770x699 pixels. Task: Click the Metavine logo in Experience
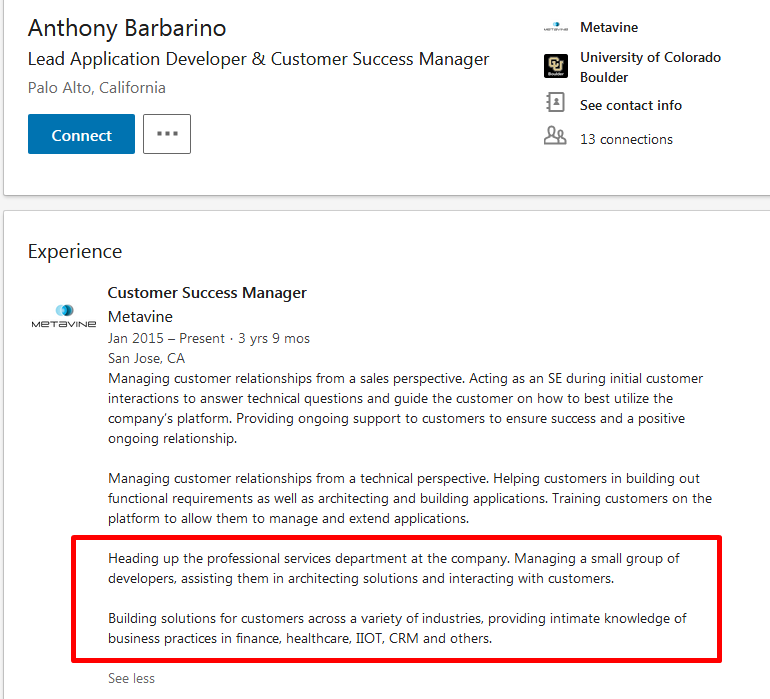point(64,316)
